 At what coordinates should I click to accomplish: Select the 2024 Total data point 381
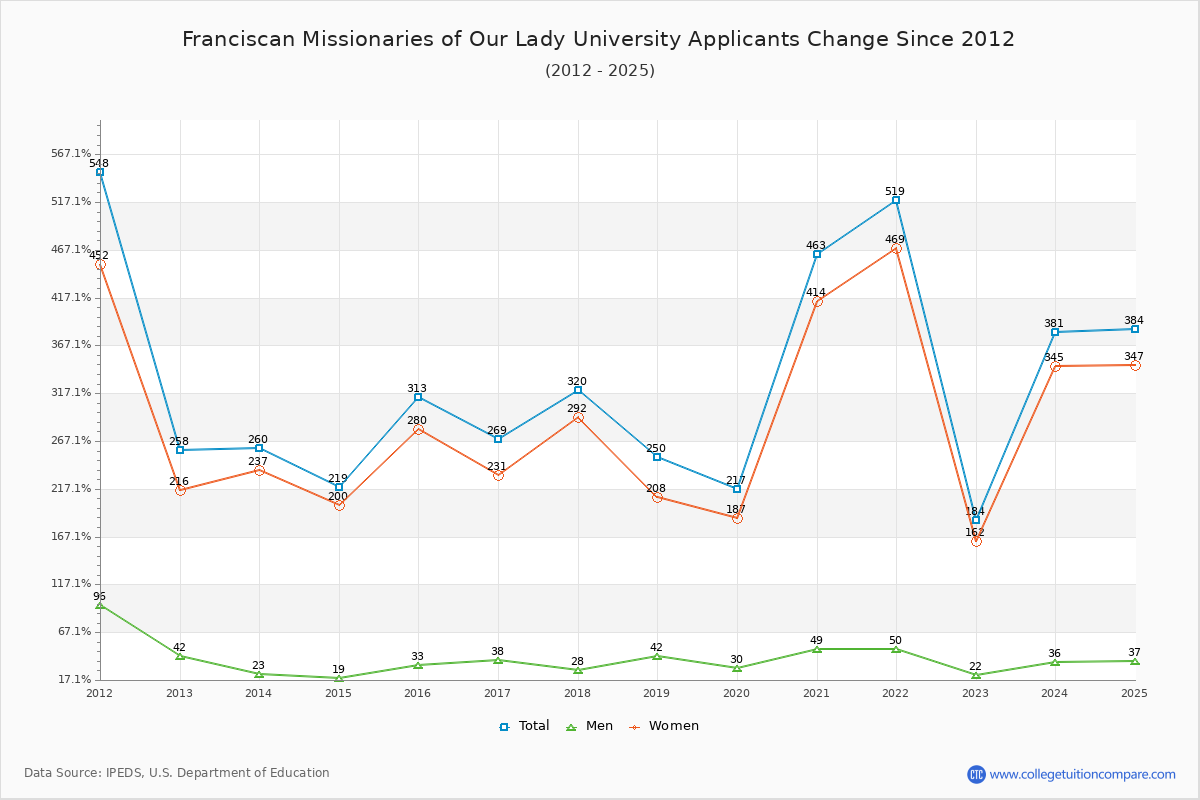(x=1055, y=332)
